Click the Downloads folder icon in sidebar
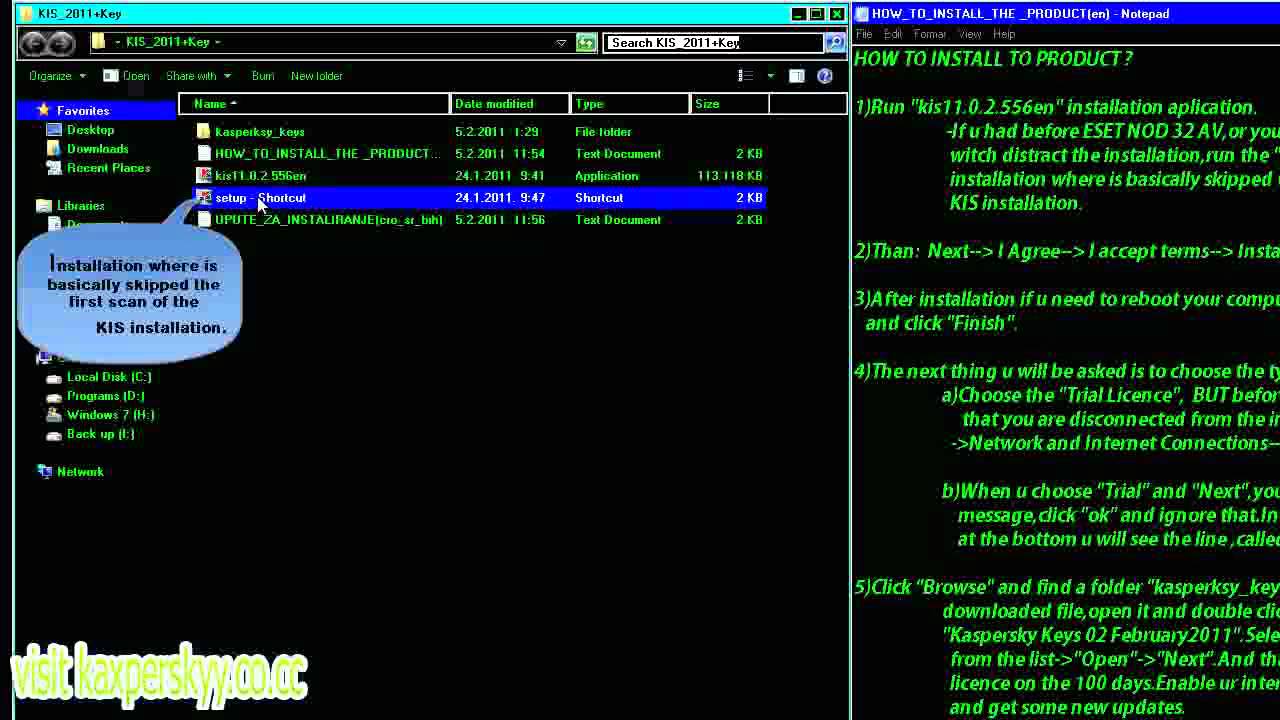The width and height of the screenshot is (1280, 720). click(x=54, y=149)
